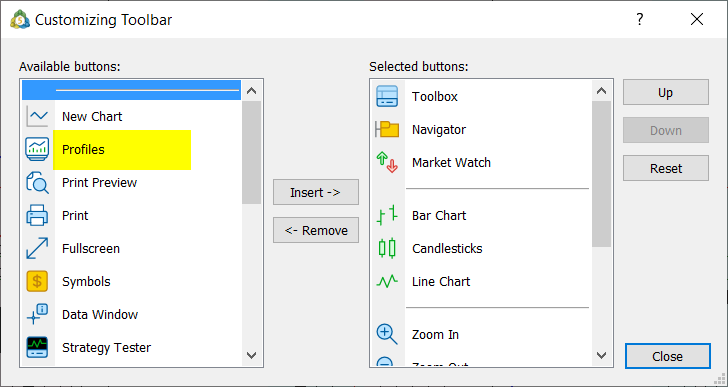Click the Fullscreen arrows icon
This screenshot has height=387, width=728.
(37, 248)
